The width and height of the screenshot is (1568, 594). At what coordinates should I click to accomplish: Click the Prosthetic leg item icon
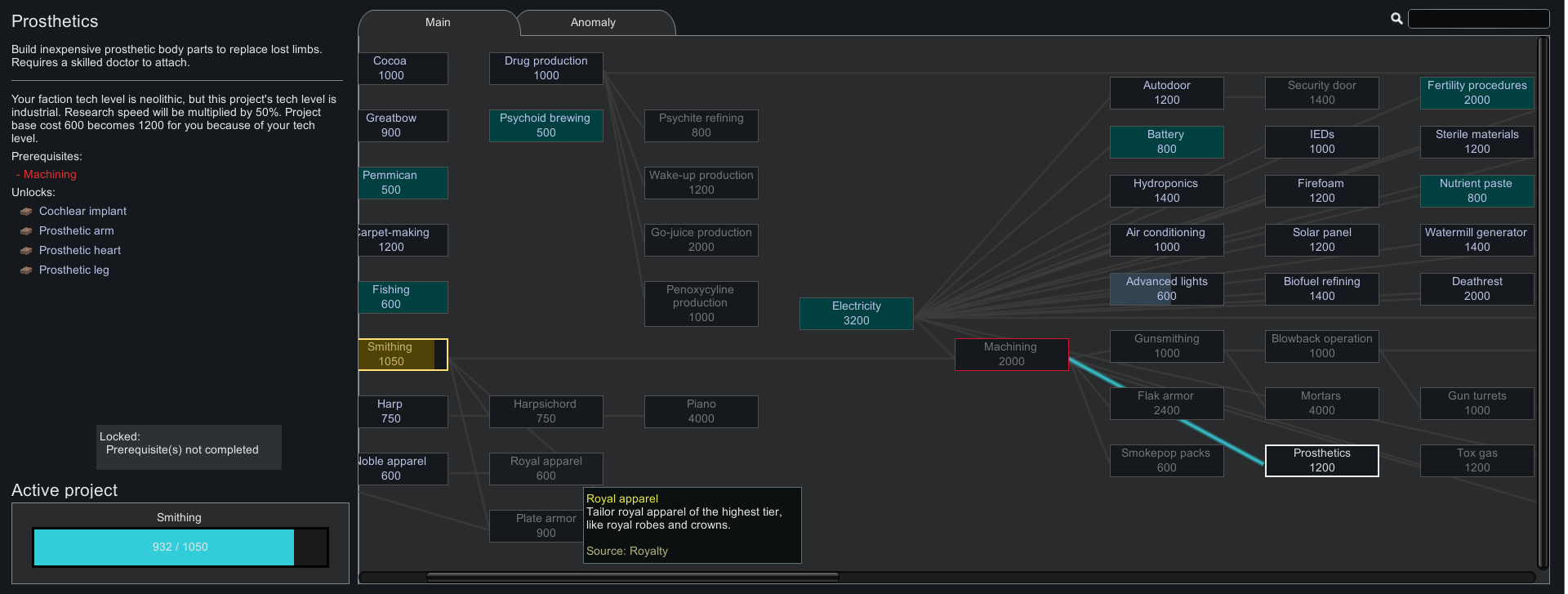pyautogui.click(x=26, y=270)
